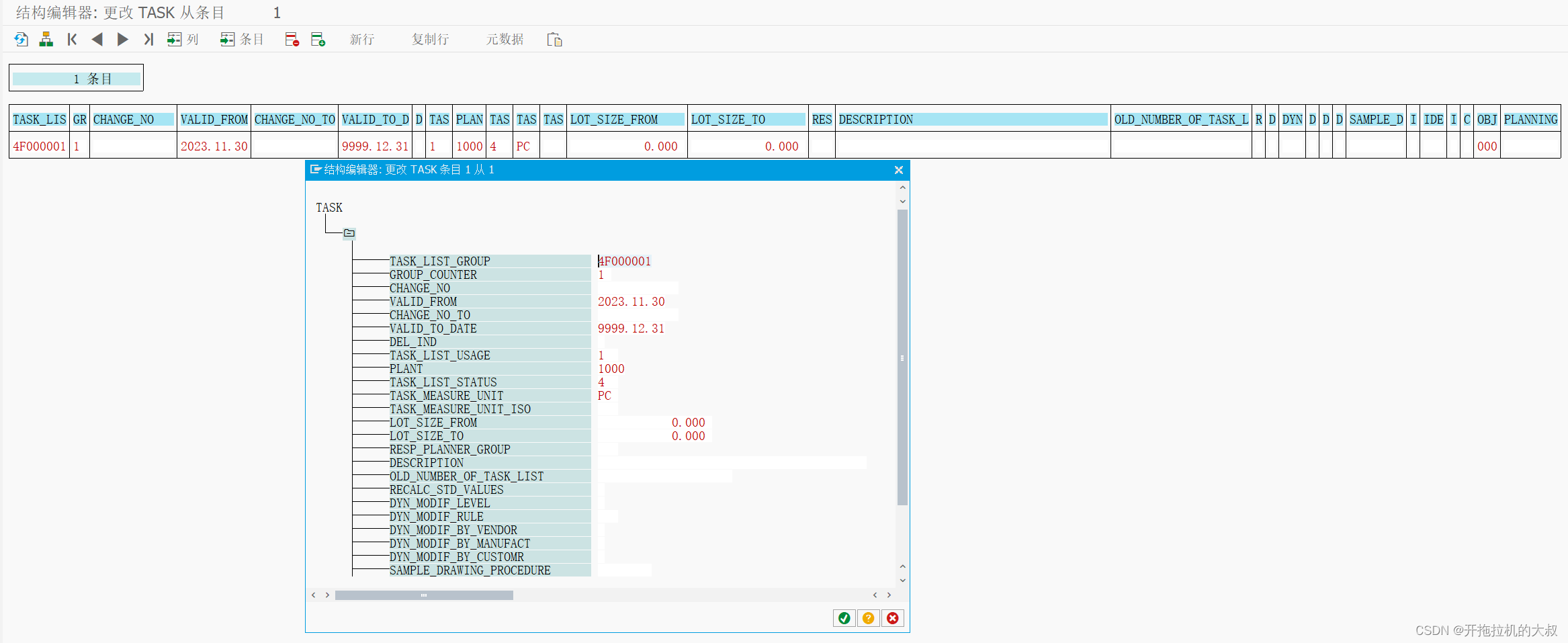This screenshot has height=643, width=1568.
Task: Click the clipboard paste icon
Action: 554,39
